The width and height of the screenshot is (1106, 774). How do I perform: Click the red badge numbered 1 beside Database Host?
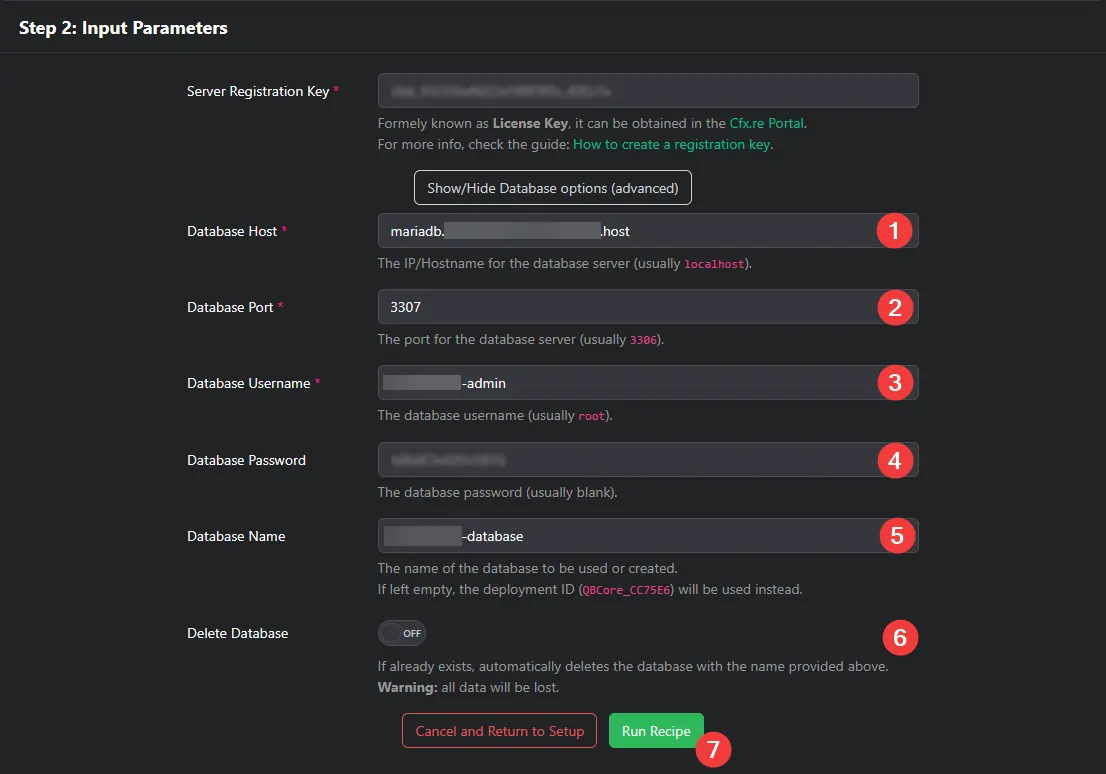tap(896, 230)
